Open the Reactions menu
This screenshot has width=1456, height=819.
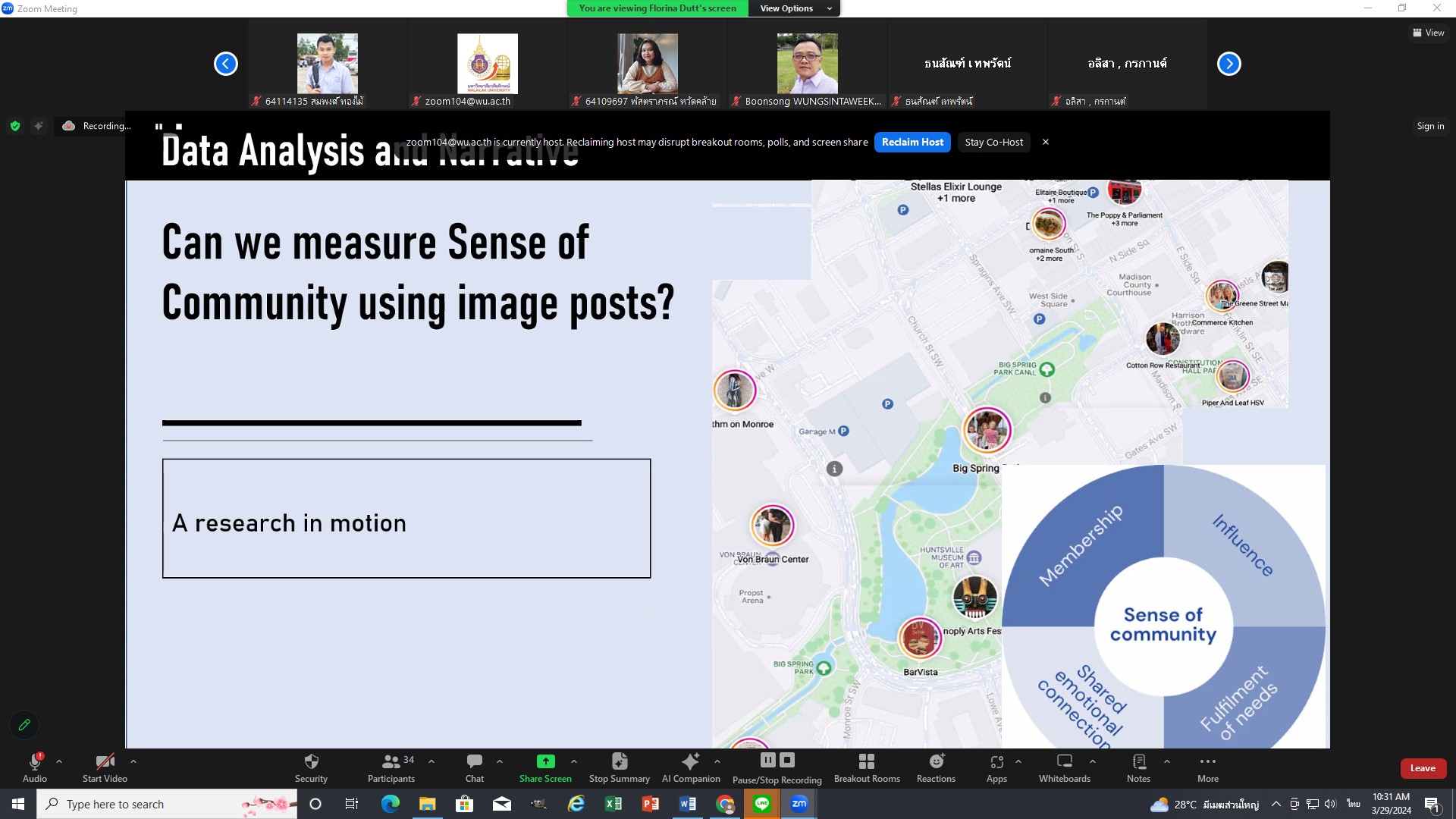[936, 761]
